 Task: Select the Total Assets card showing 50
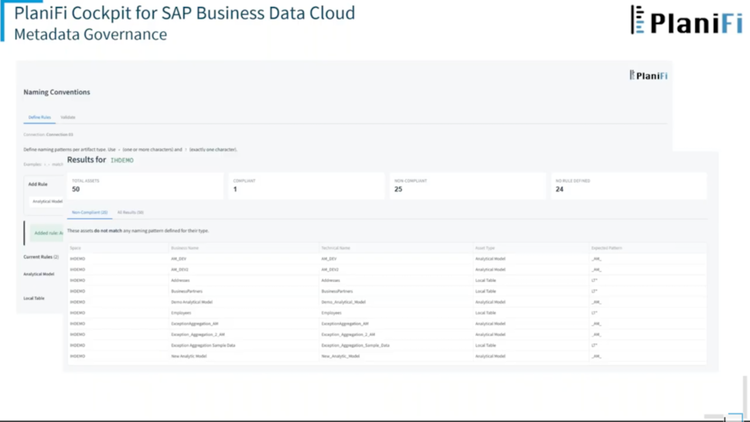(145, 186)
